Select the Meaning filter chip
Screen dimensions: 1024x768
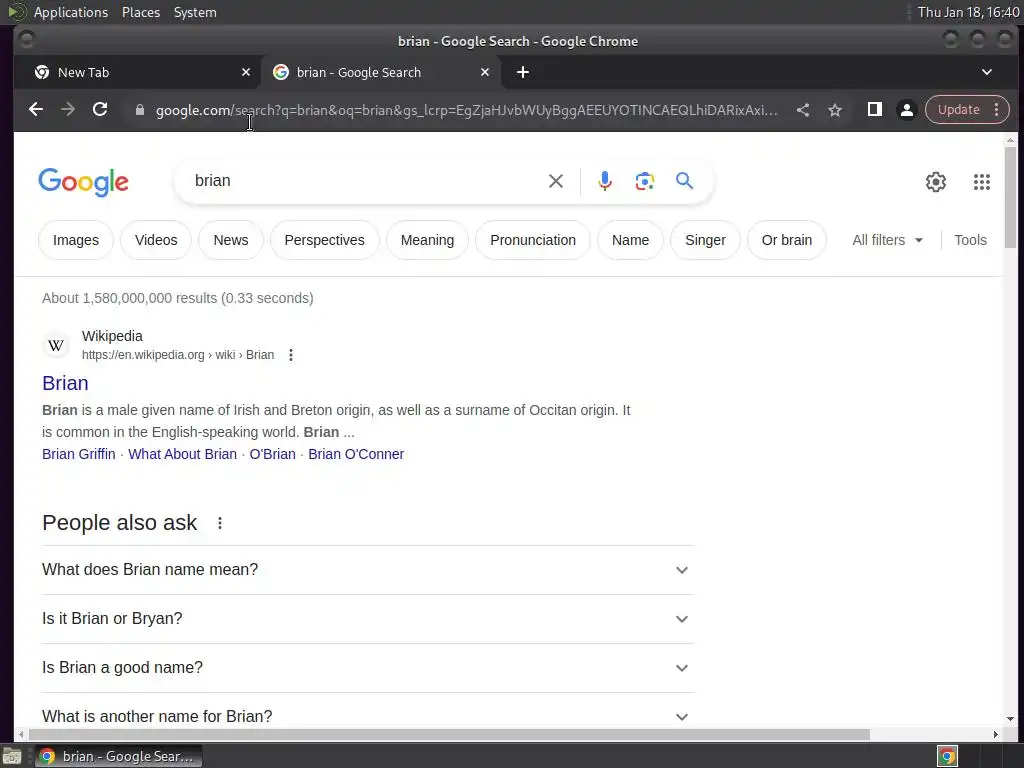pyautogui.click(x=427, y=240)
